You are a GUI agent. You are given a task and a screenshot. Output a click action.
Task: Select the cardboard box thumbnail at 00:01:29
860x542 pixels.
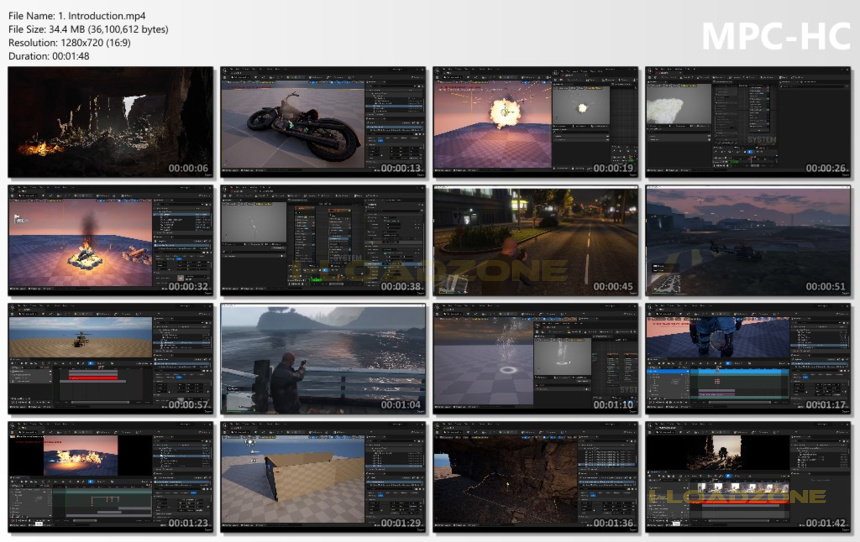323,477
